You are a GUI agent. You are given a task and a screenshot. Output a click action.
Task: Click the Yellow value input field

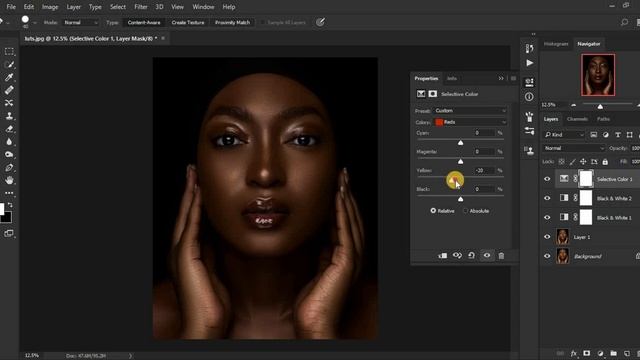coord(484,170)
